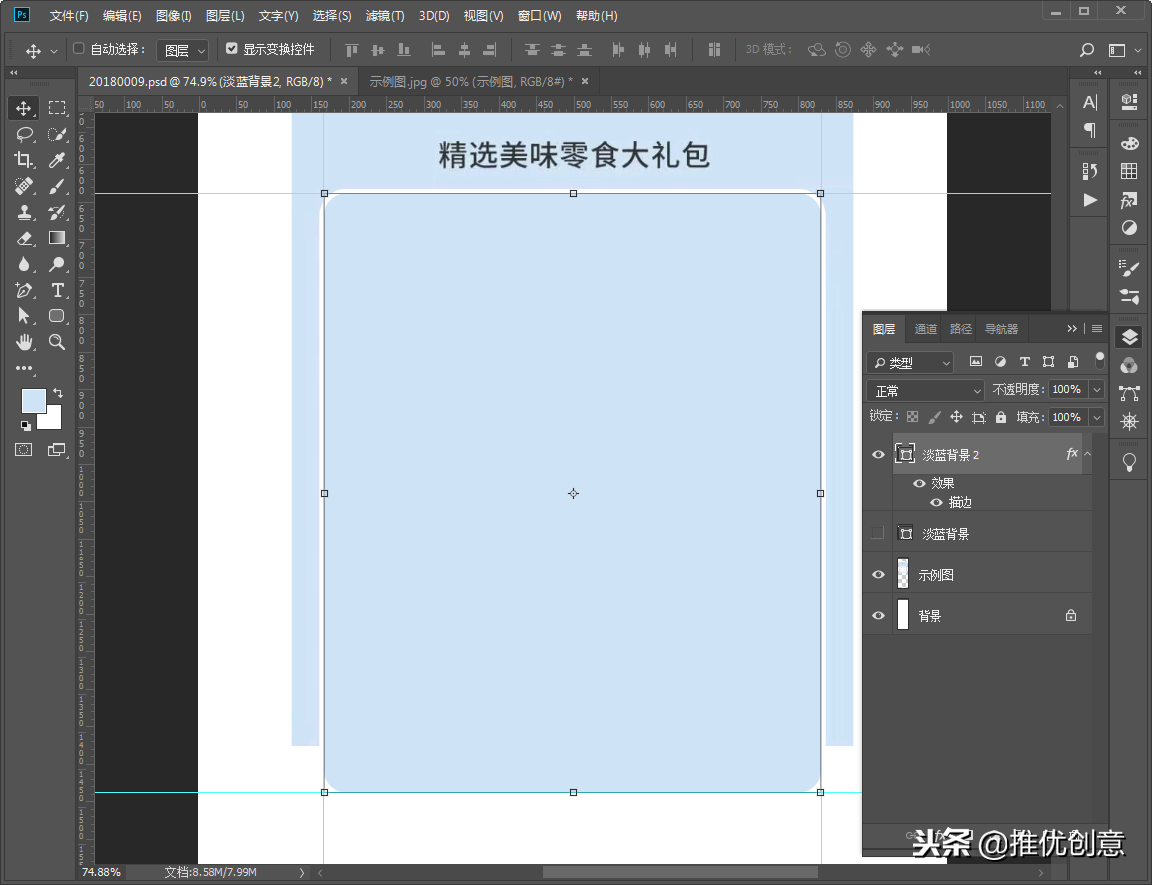Image resolution: width=1152 pixels, height=885 pixels.
Task: Filter layers by pixel layers
Action: (x=976, y=361)
